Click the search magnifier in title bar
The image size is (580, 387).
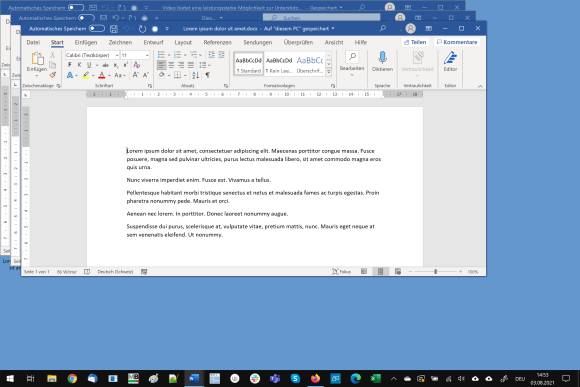click(383, 28)
